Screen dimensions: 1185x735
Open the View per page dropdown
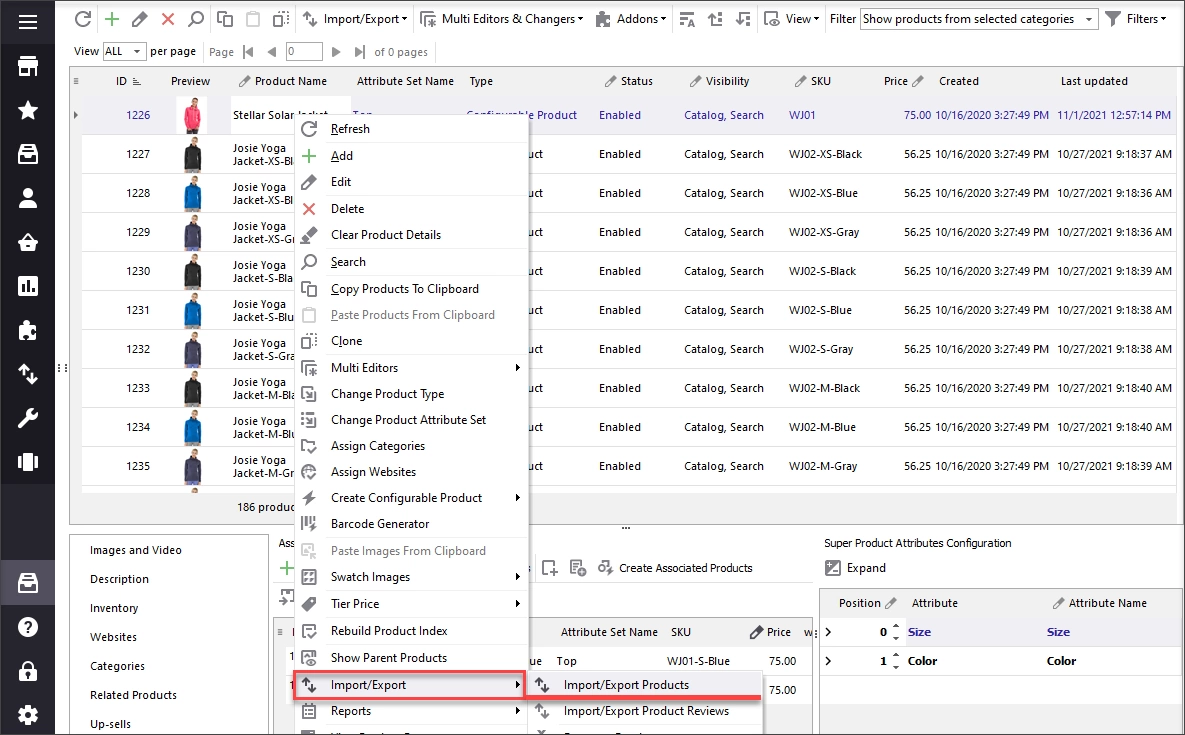click(x=123, y=51)
